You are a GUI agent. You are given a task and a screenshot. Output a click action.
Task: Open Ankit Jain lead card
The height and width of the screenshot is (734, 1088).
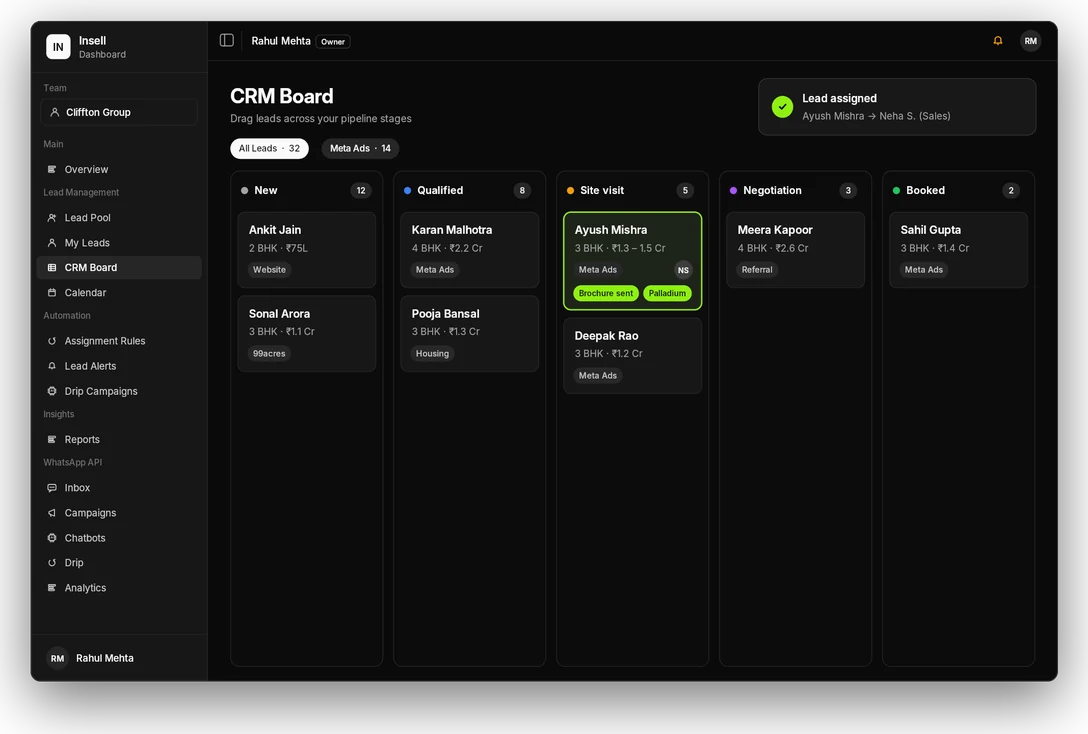pyautogui.click(x=307, y=250)
